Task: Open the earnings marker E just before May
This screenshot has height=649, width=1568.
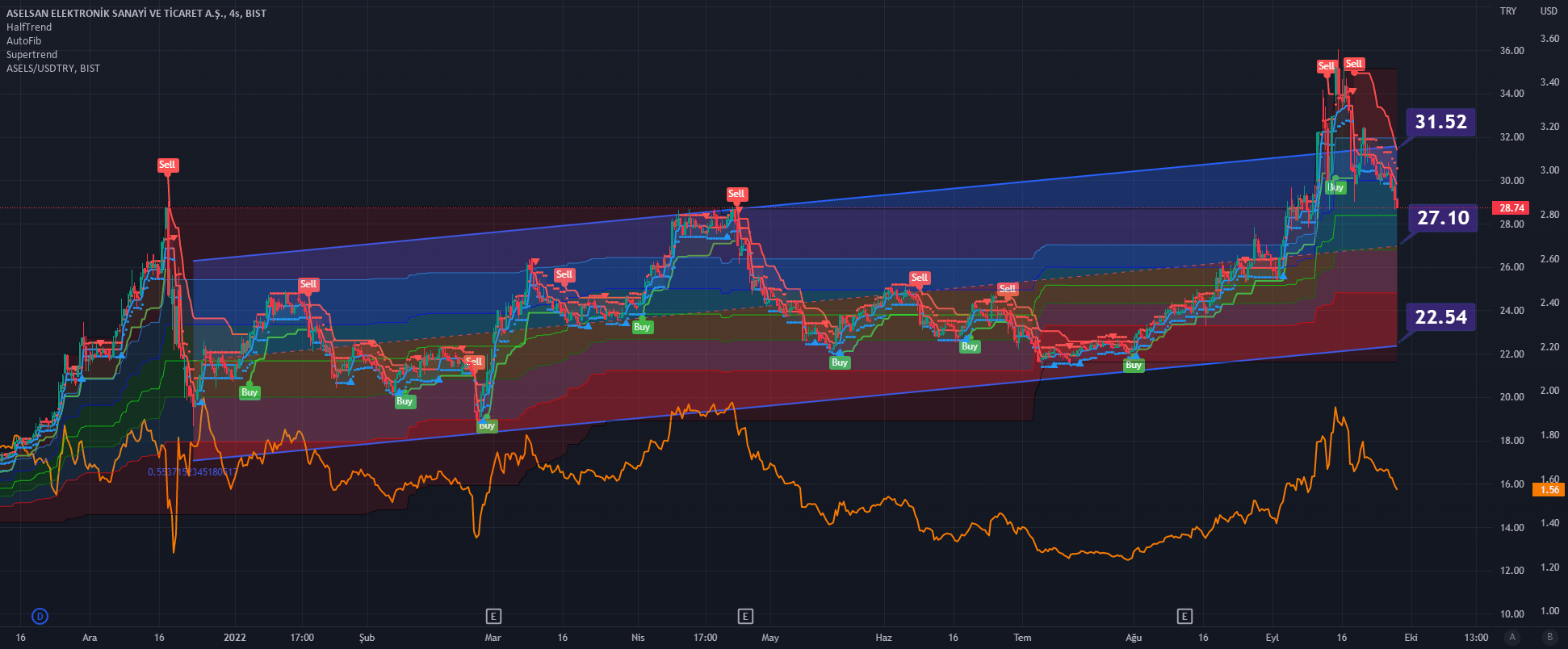Action: click(745, 617)
